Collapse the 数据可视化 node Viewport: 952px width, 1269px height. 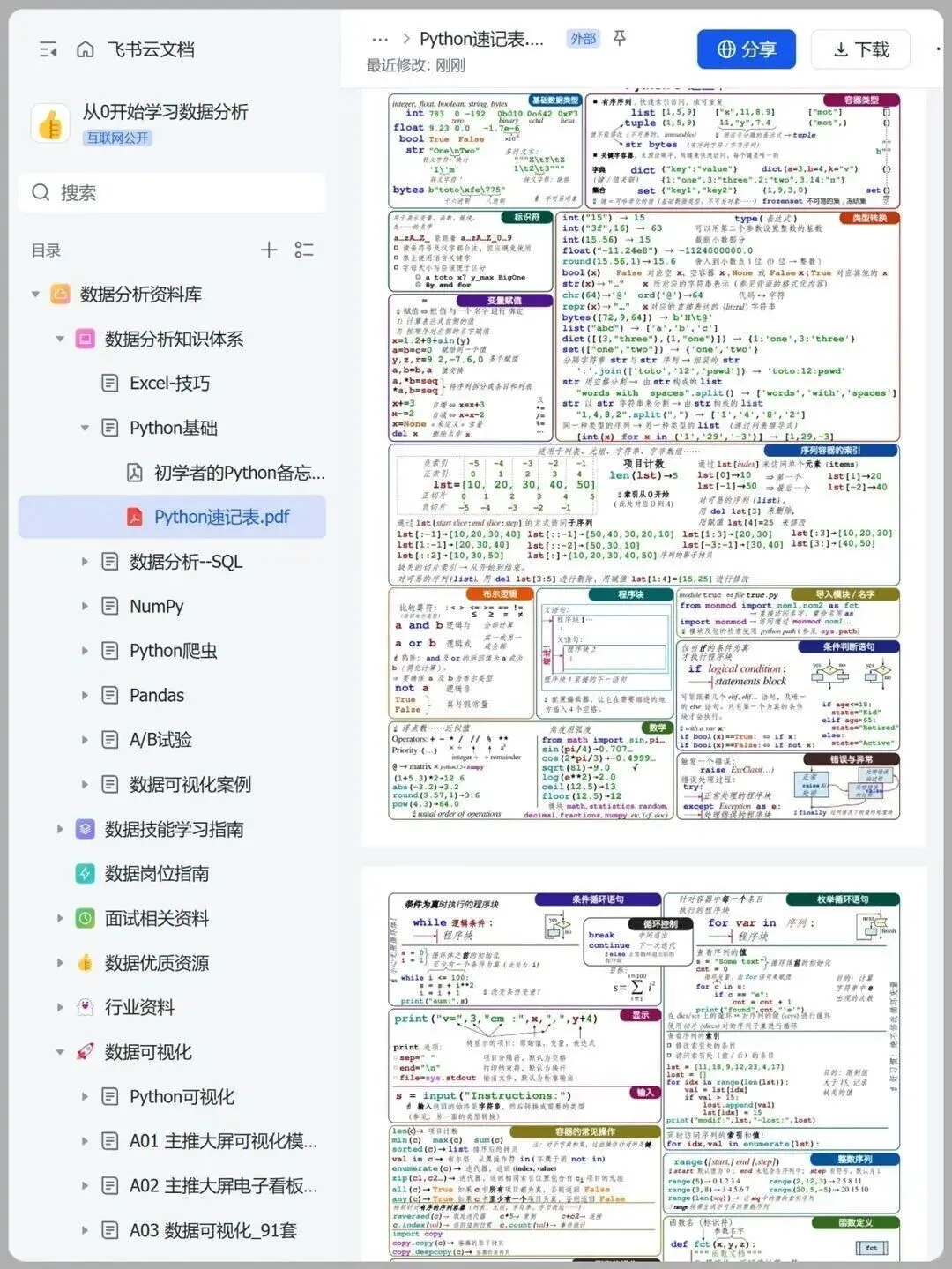[x=60, y=1052]
